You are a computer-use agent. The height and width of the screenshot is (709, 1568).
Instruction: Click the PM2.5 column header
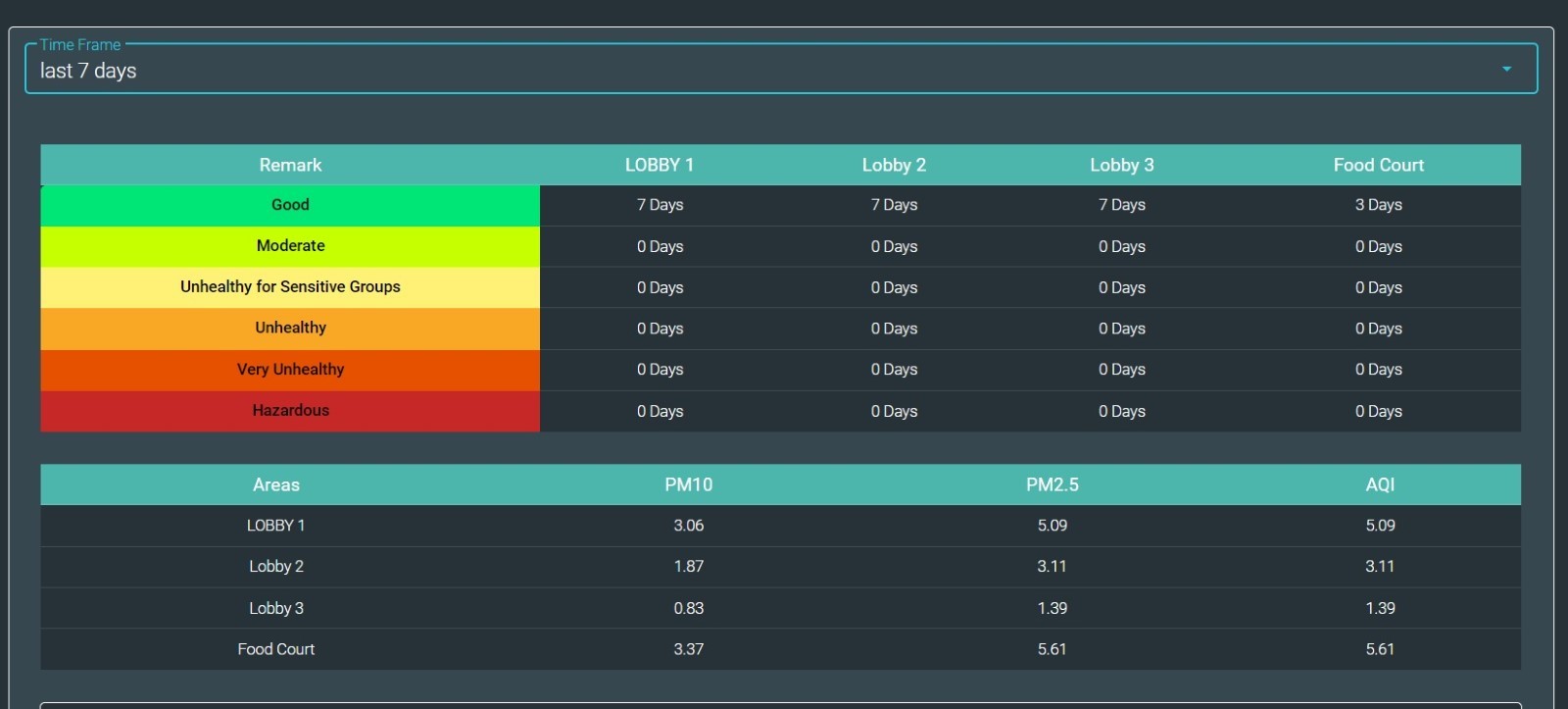pos(1052,484)
